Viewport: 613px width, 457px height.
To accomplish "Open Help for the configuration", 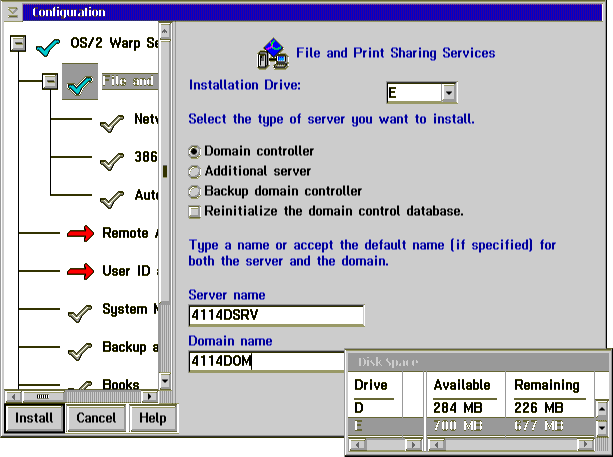I will click(x=153, y=418).
